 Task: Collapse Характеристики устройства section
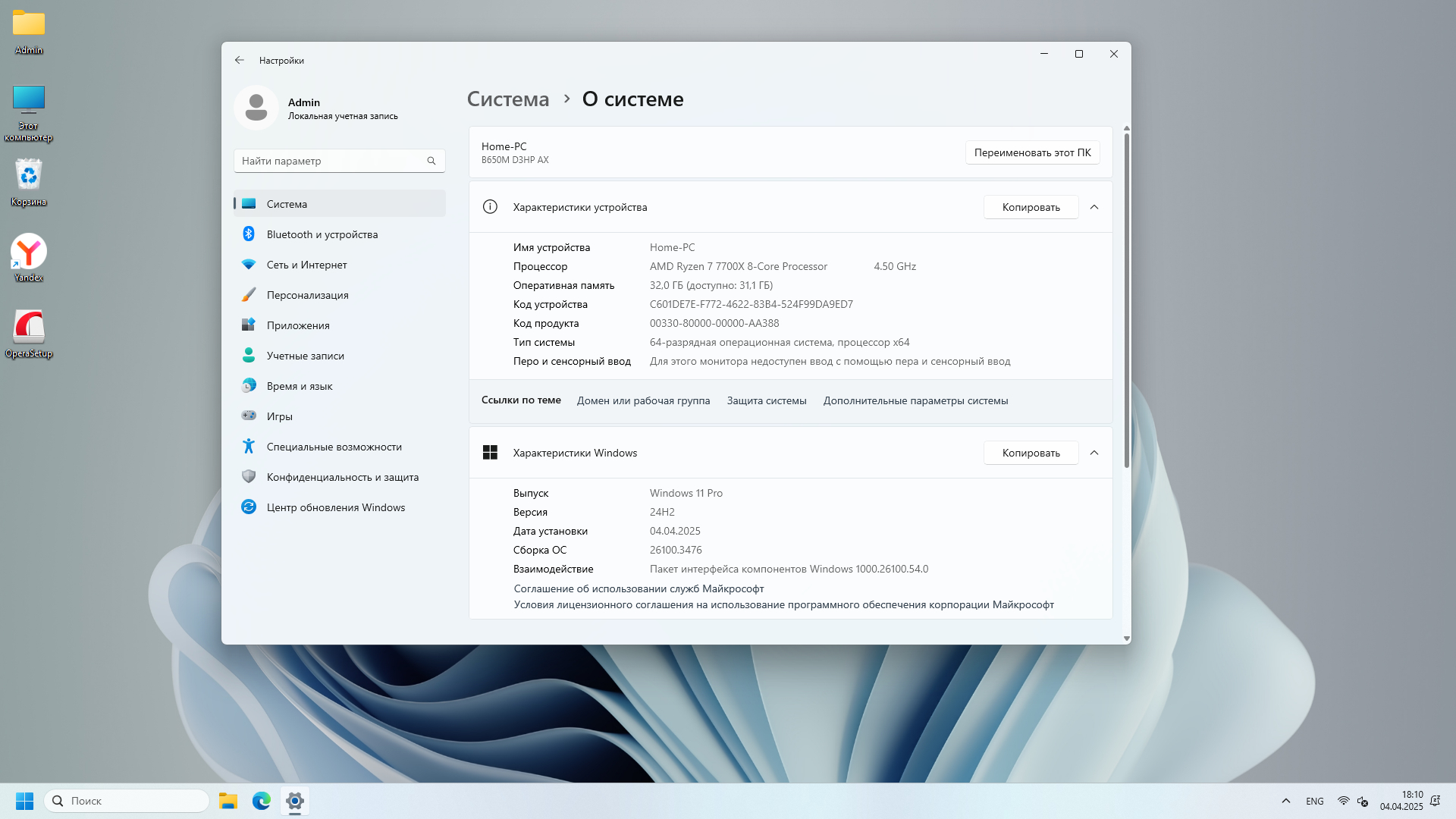[x=1094, y=207]
